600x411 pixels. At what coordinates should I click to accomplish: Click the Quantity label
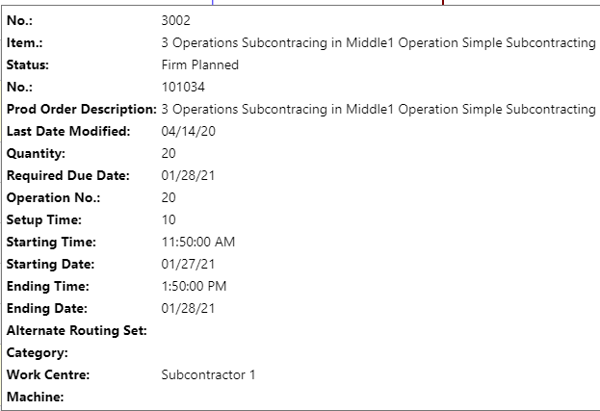36,153
